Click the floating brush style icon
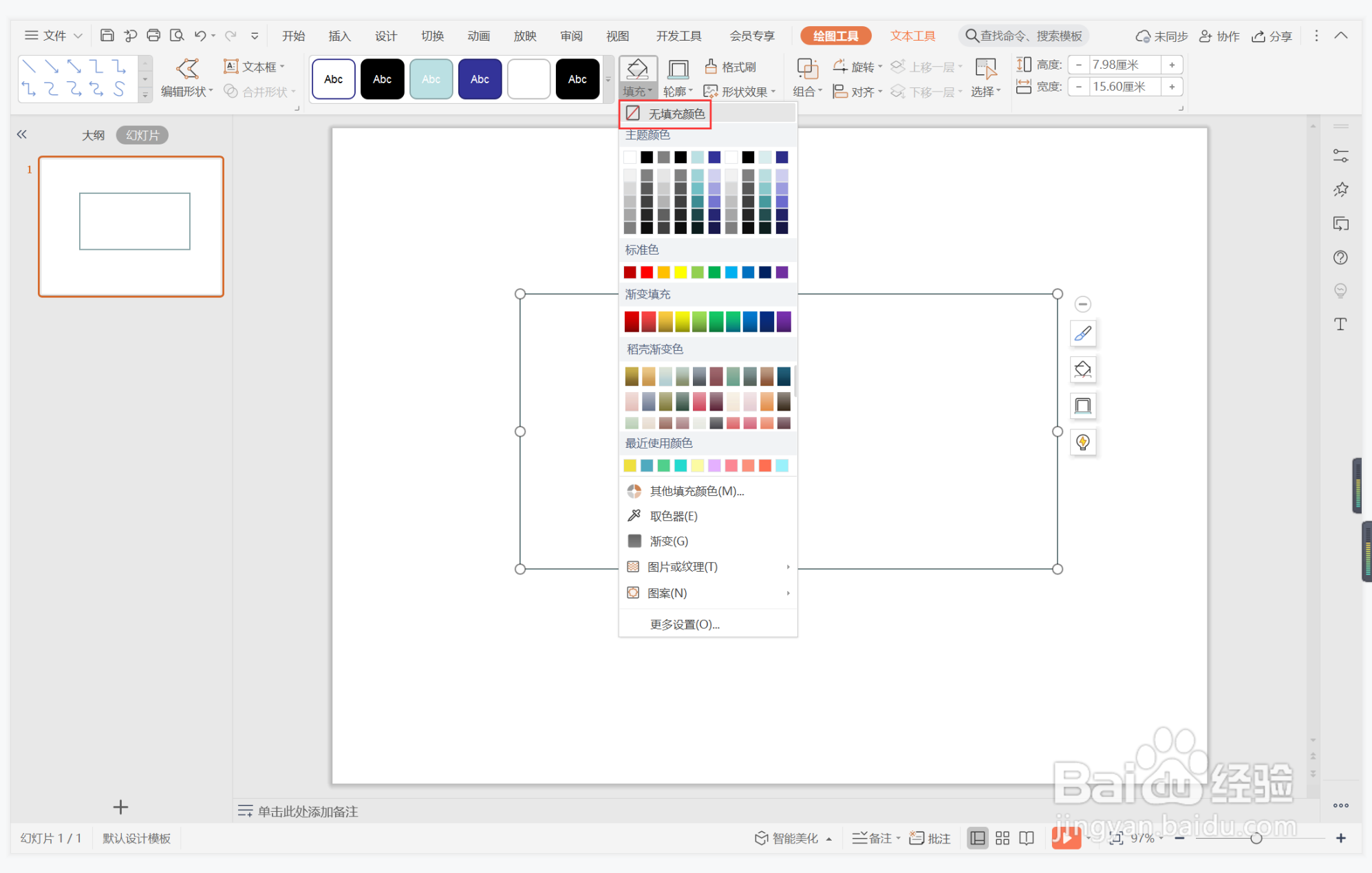Viewport: 1372px width, 873px height. point(1082,334)
